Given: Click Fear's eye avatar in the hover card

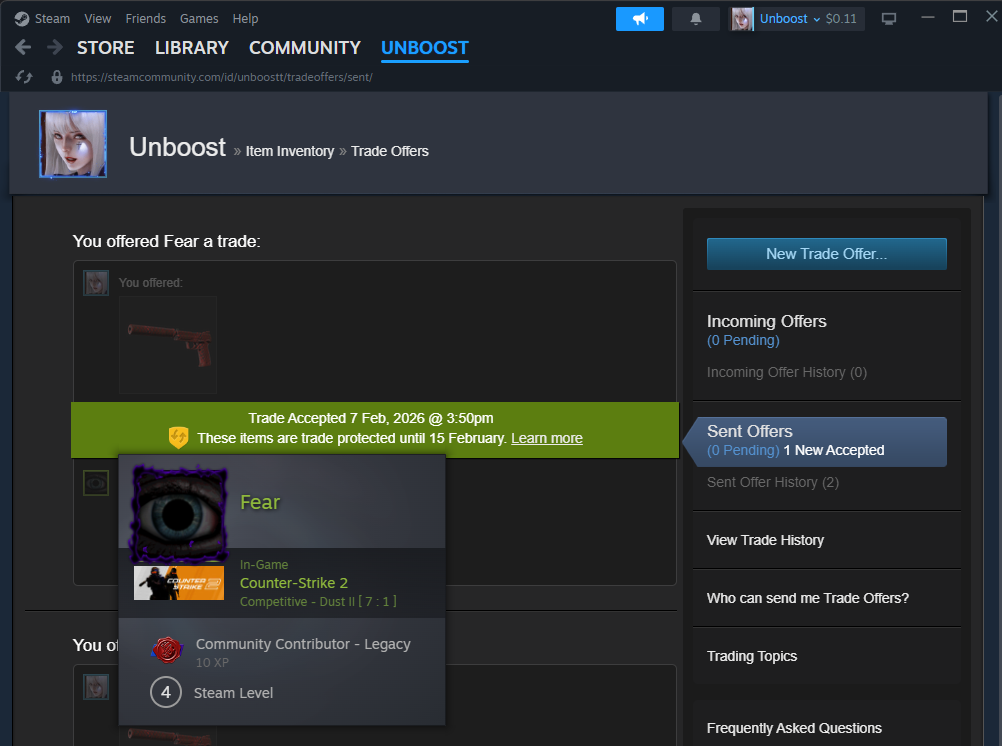Looking at the screenshot, I should click(179, 514).
